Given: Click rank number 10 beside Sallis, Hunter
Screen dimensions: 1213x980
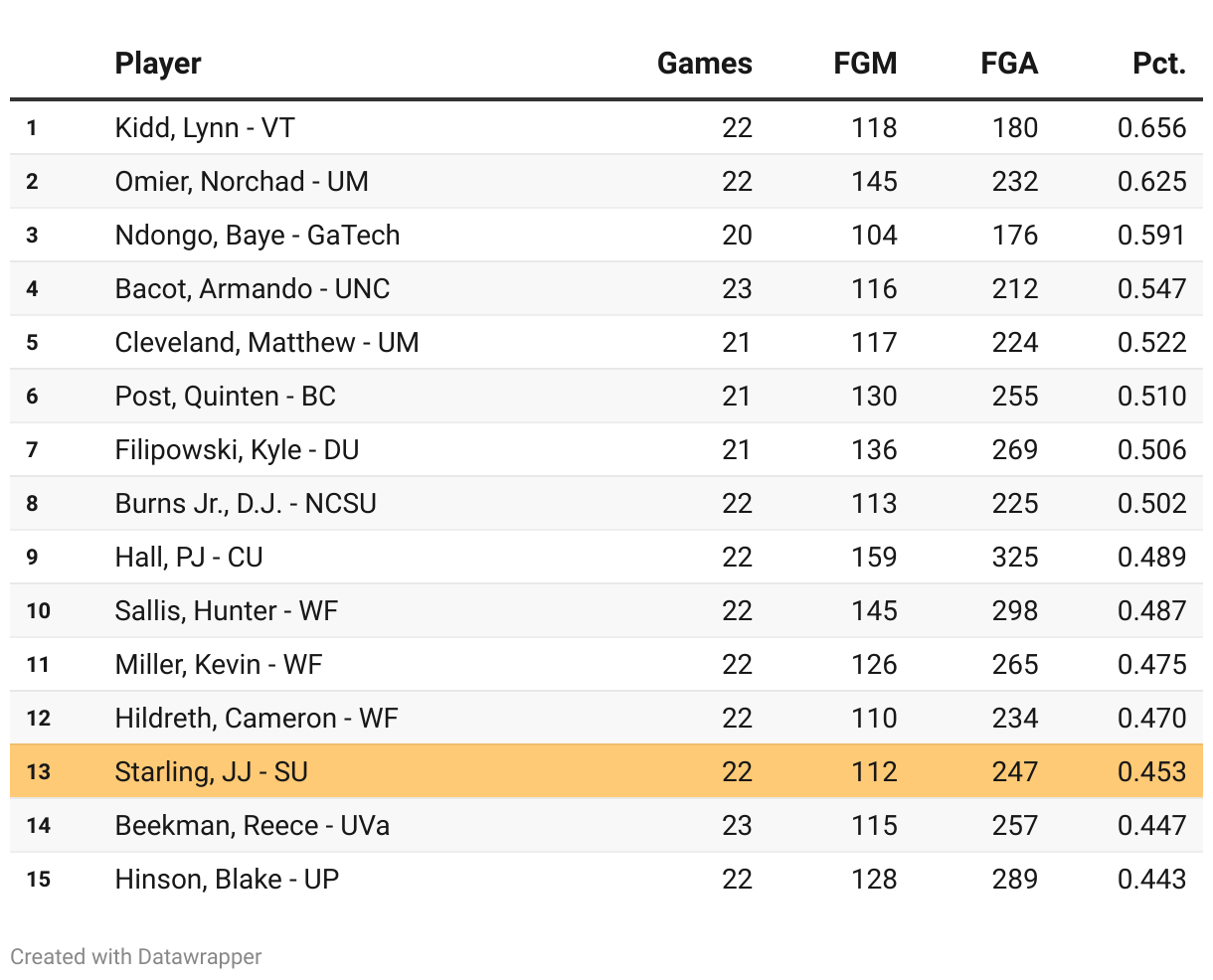Looking at the screenshot, I should 38,611.
